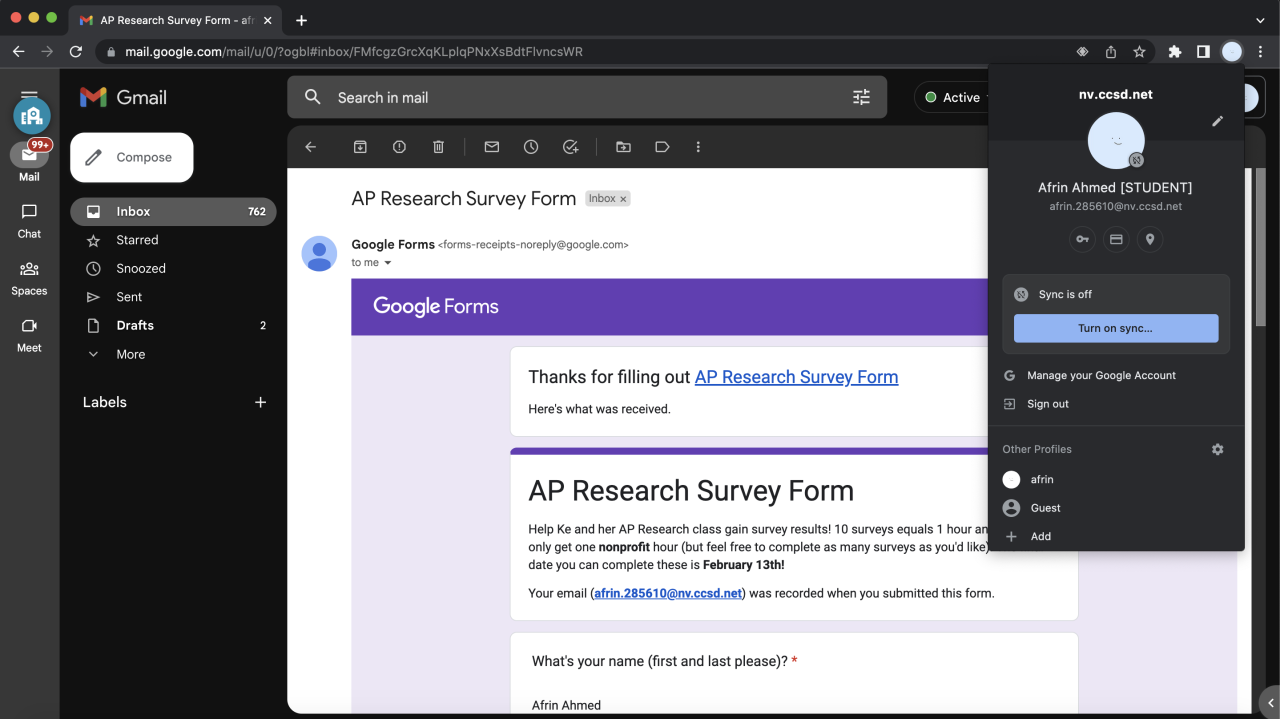Open the AP Research Survey Form link
The image size is (1280, 719).
(796, 377)
